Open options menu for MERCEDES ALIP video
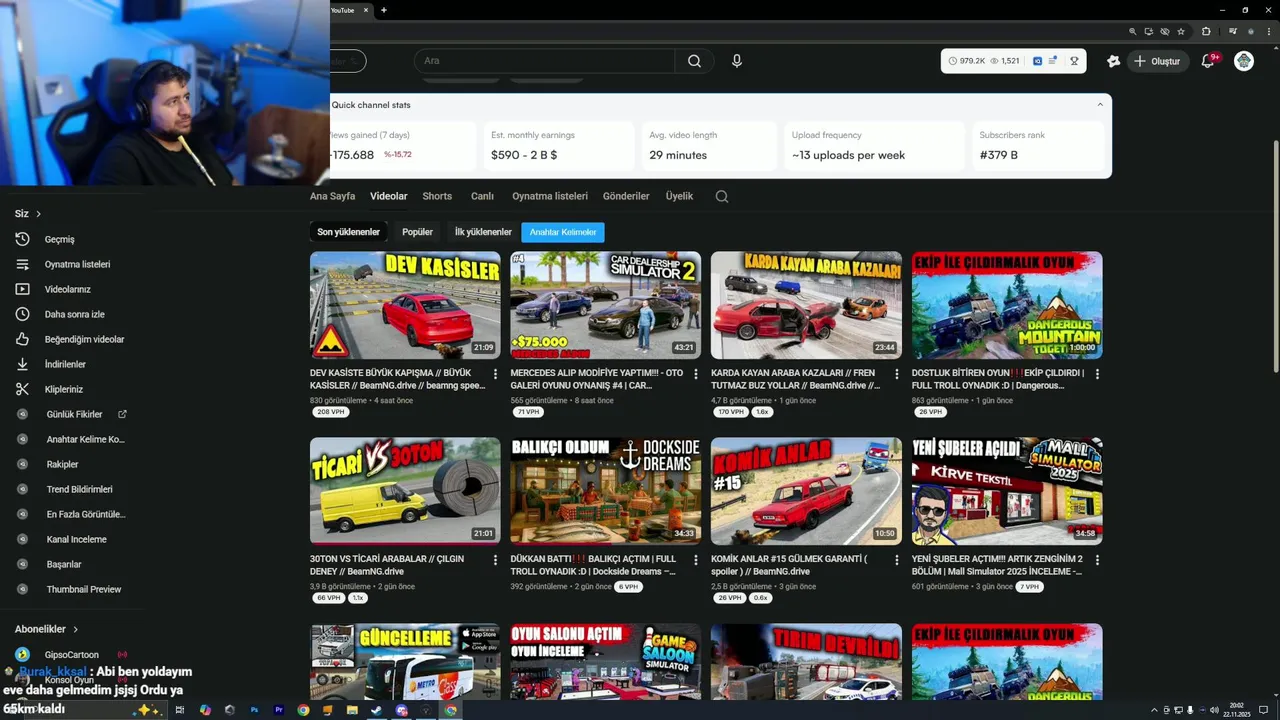Screen dimensions: 1280x720 pyautogui.click(x=696, y=374)
